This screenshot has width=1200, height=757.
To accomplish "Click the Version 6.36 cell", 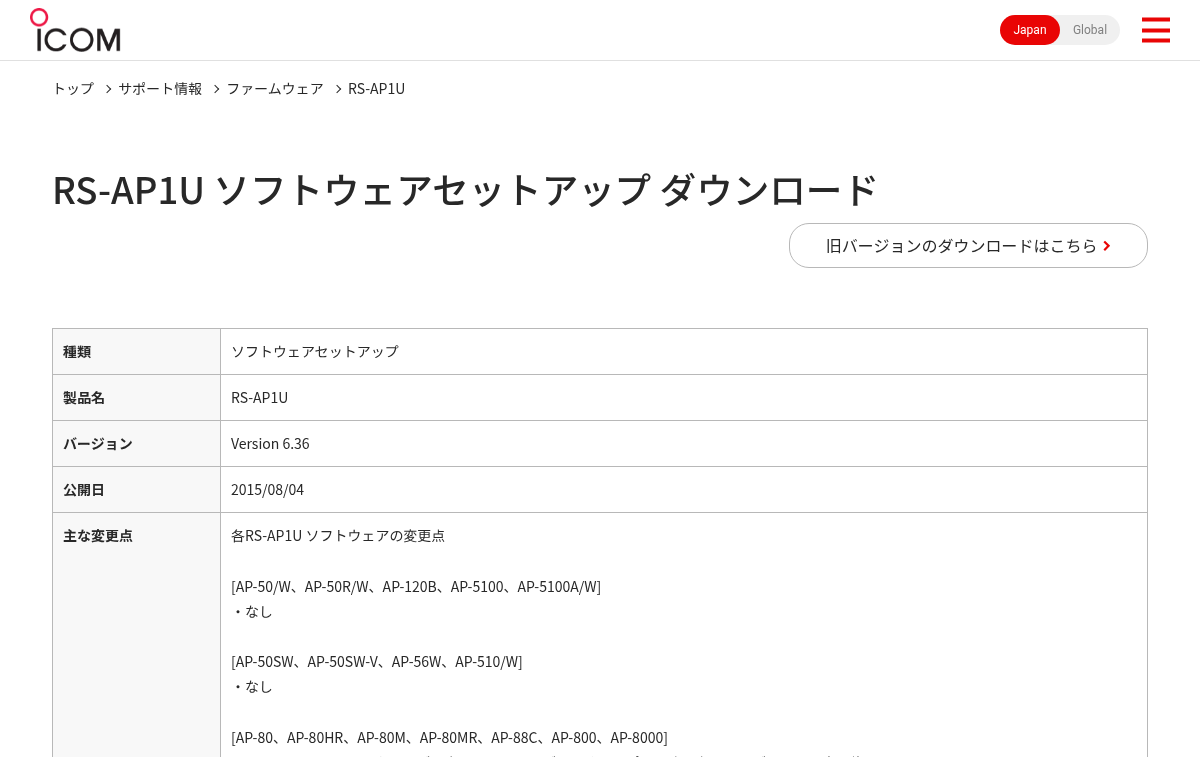I will 684,444.
